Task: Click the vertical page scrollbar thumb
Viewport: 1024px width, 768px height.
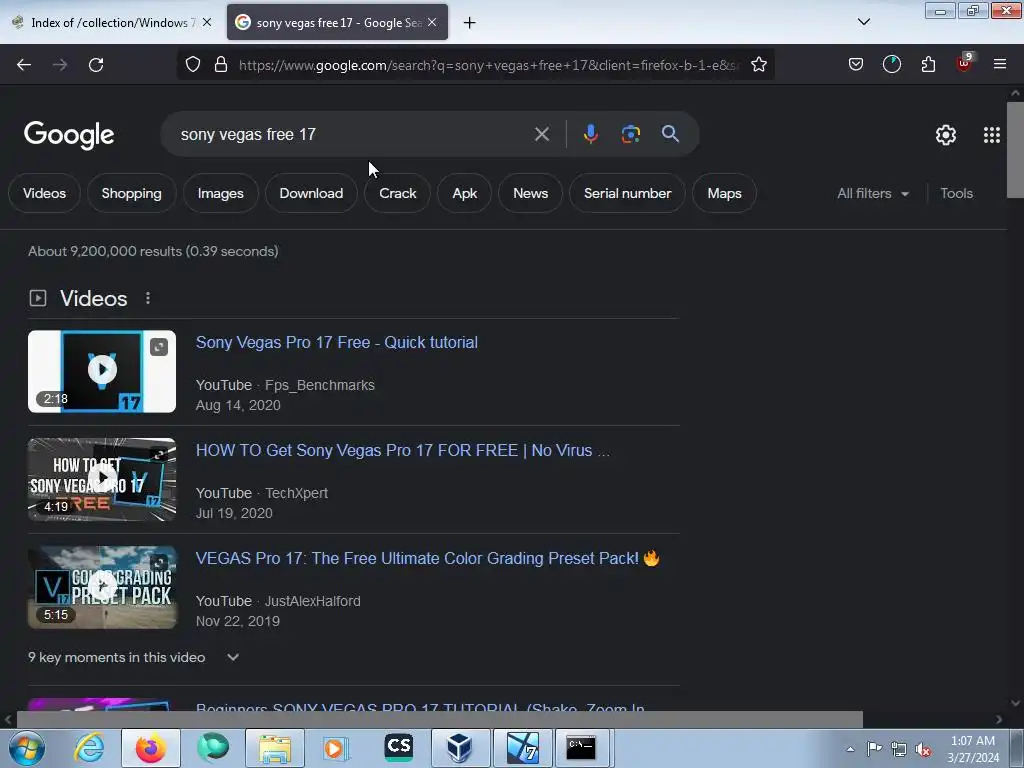Action: coord(1015,150)
